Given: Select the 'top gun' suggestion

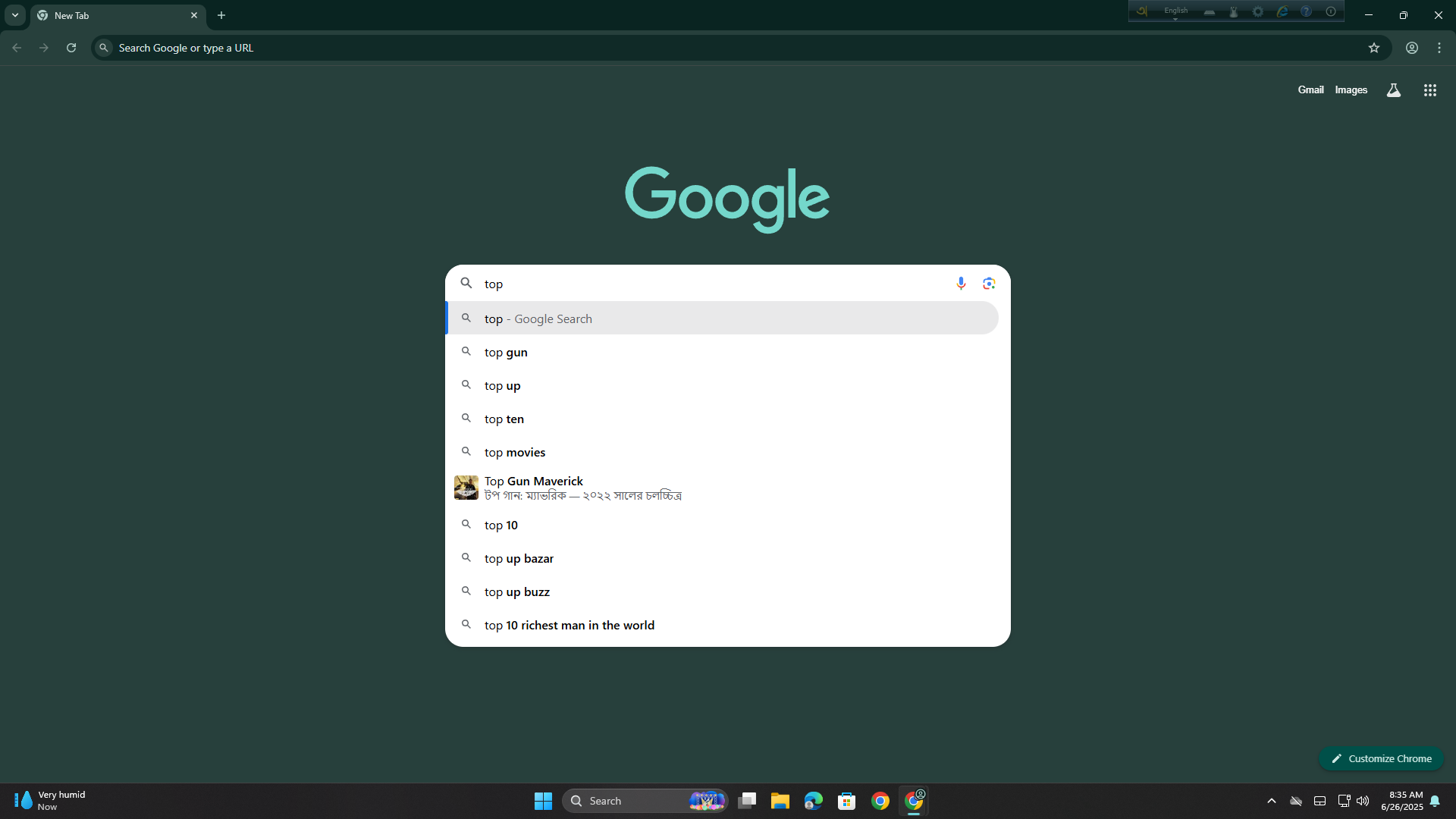Looking at the screenshot, I should coord(722,352).
